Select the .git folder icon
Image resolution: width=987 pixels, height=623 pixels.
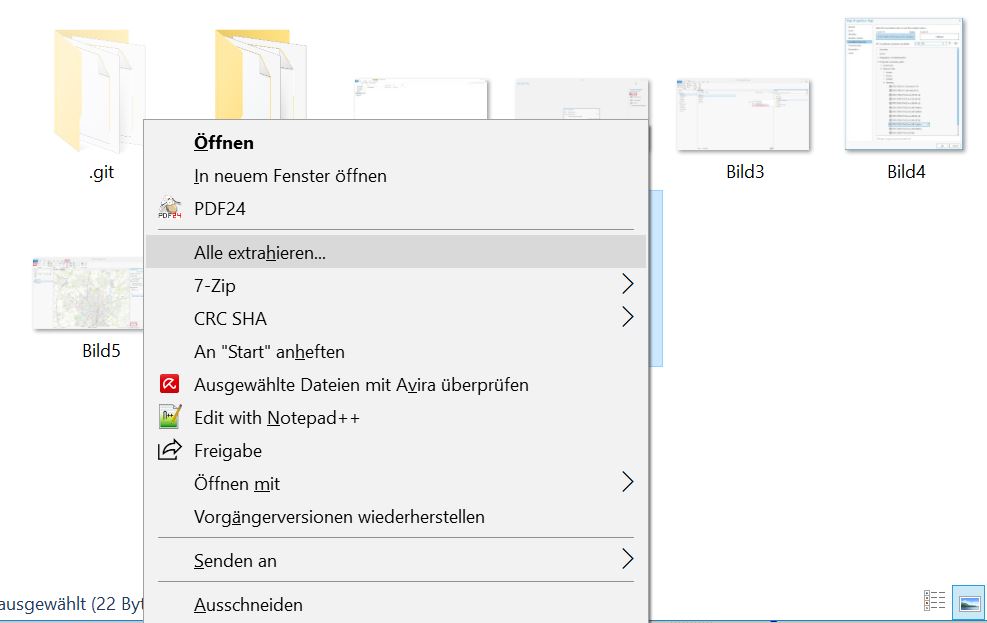(100, 92)
